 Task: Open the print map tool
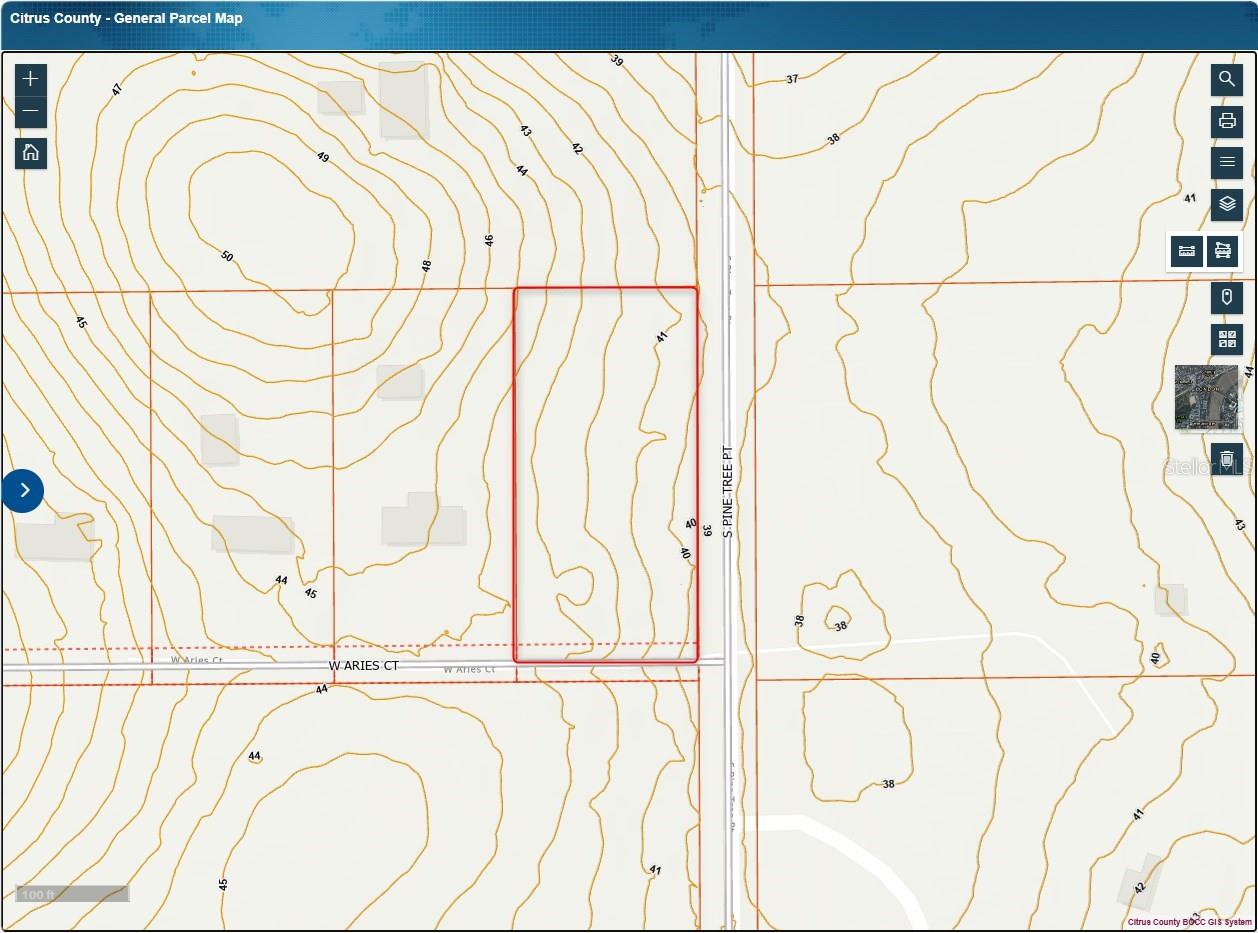(1227, 121)
